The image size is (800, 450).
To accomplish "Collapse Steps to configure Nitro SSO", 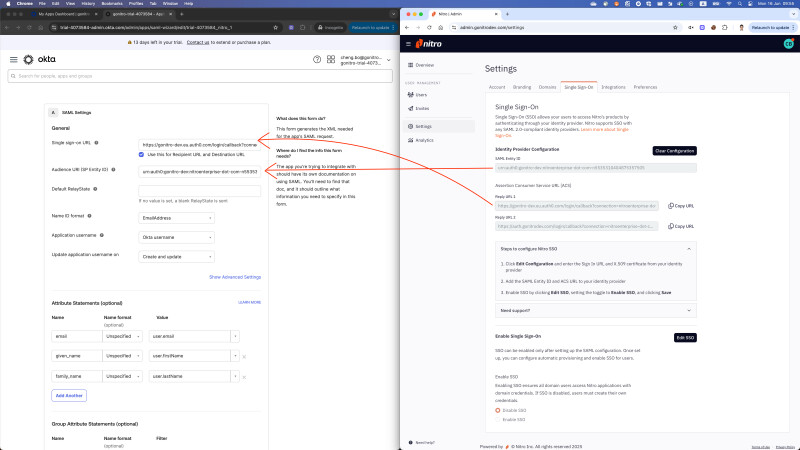I will (689, 249).
